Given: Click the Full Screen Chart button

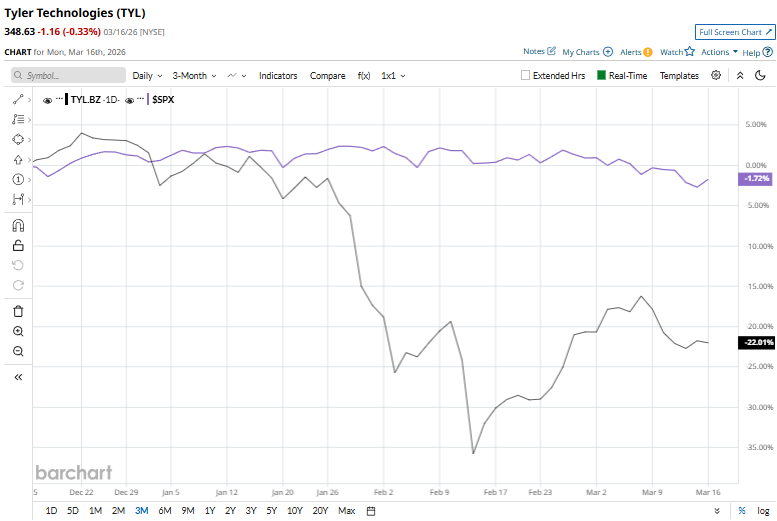Looking at the screenshot, I should (735, 32).
